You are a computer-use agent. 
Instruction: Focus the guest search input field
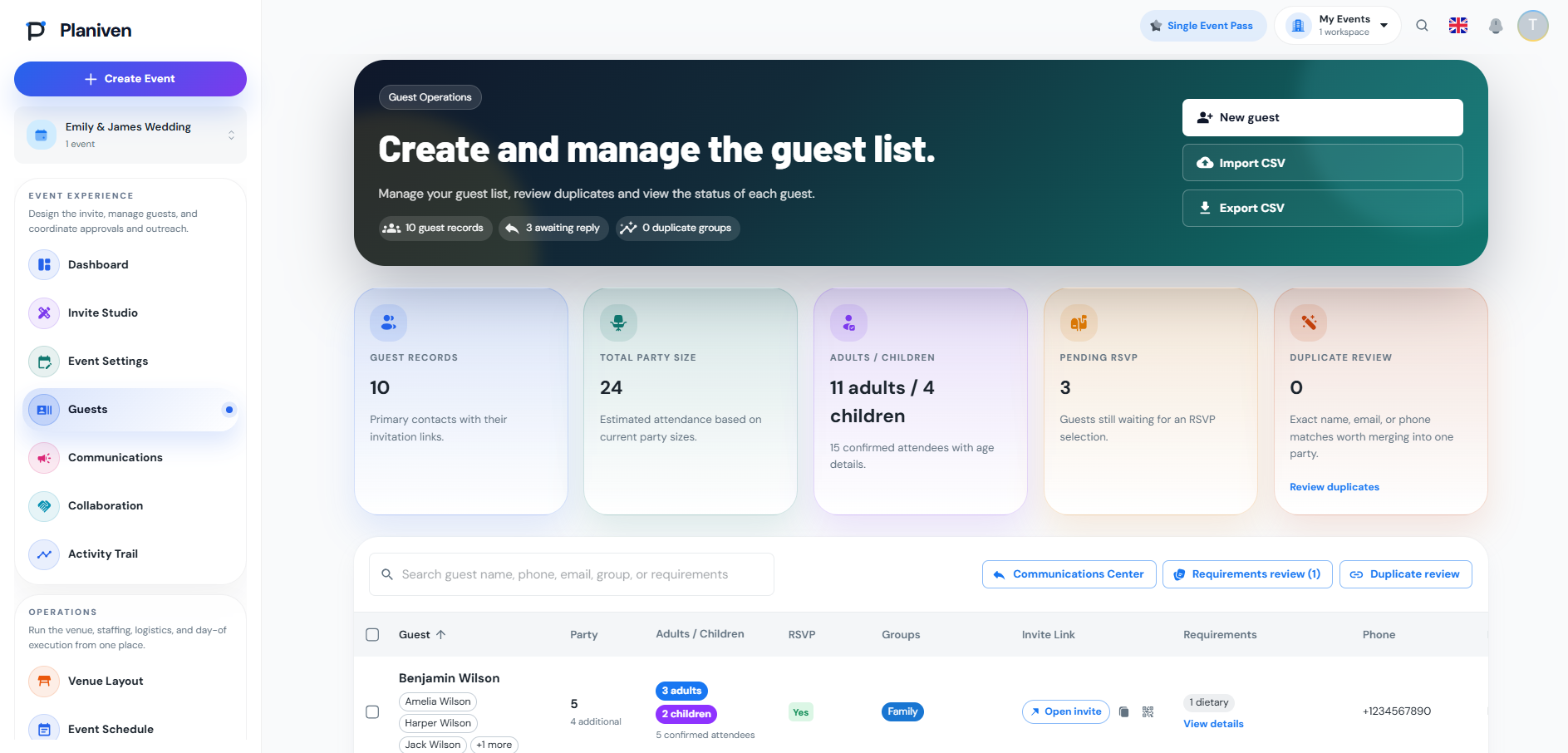572,574
